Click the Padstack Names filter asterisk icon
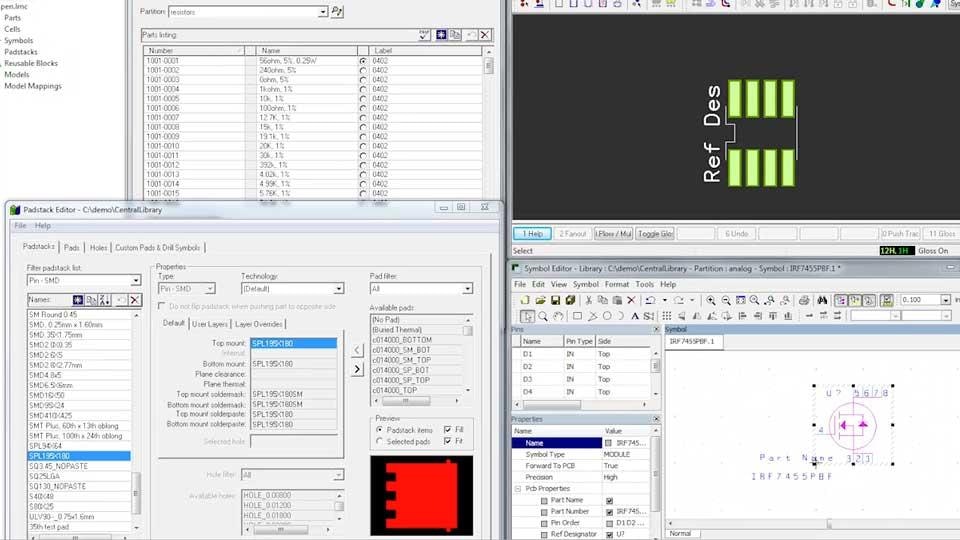960x540 pixels. point(78,299)
